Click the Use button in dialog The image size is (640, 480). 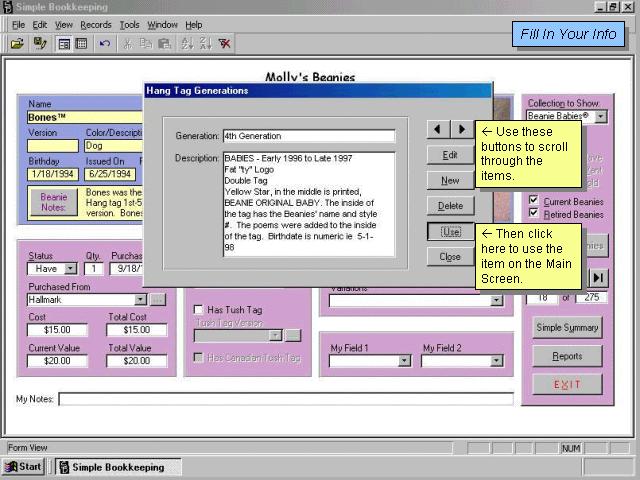click(450, 231)
